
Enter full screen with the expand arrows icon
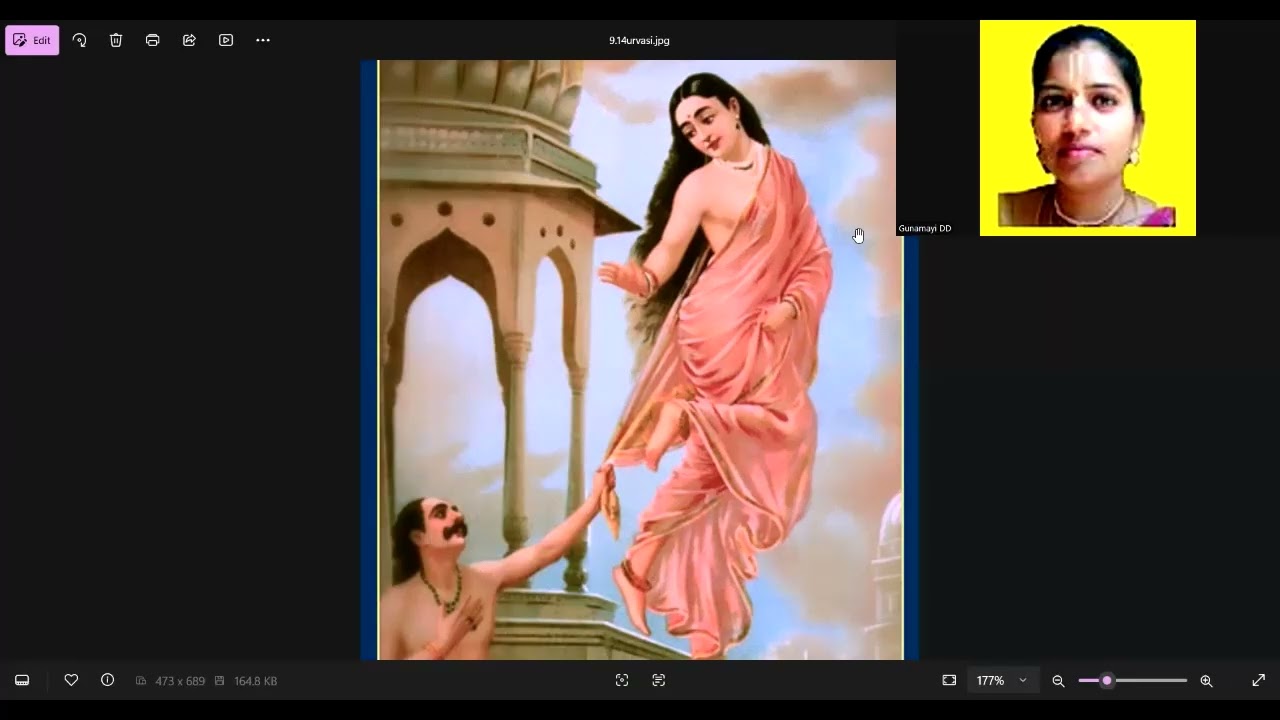coord(1258,680)
